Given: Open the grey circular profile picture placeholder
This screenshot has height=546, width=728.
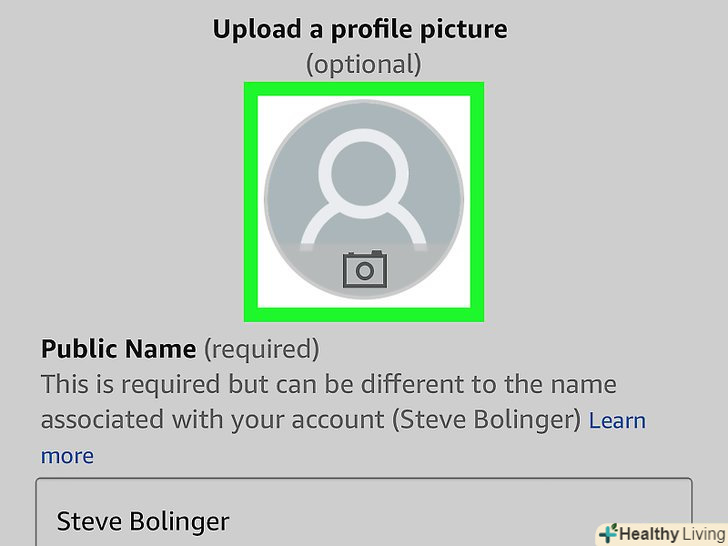Looking at the screenshot, I should click(364, 199).
